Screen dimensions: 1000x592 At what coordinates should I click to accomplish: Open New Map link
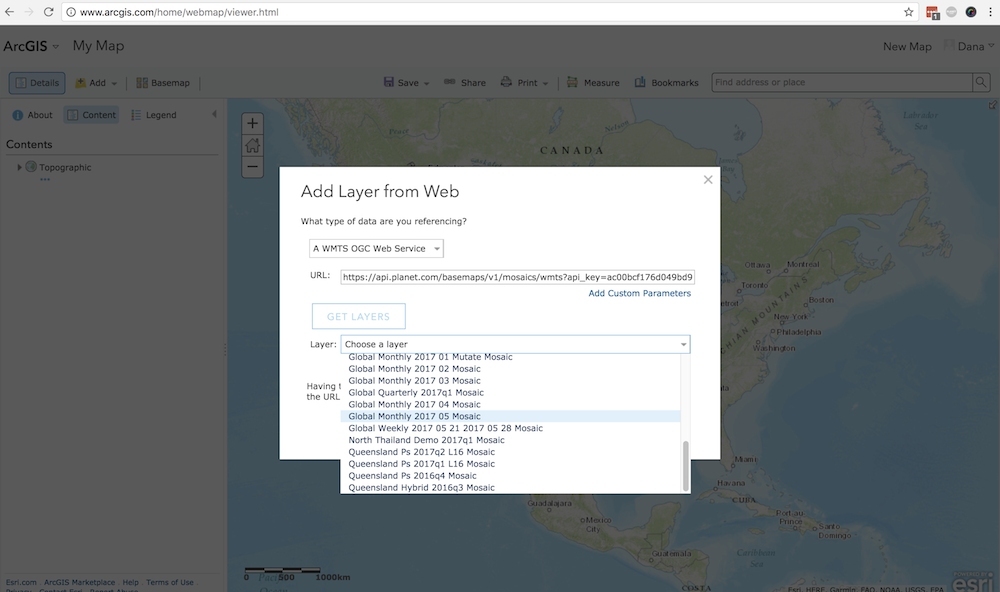[907, 46]
